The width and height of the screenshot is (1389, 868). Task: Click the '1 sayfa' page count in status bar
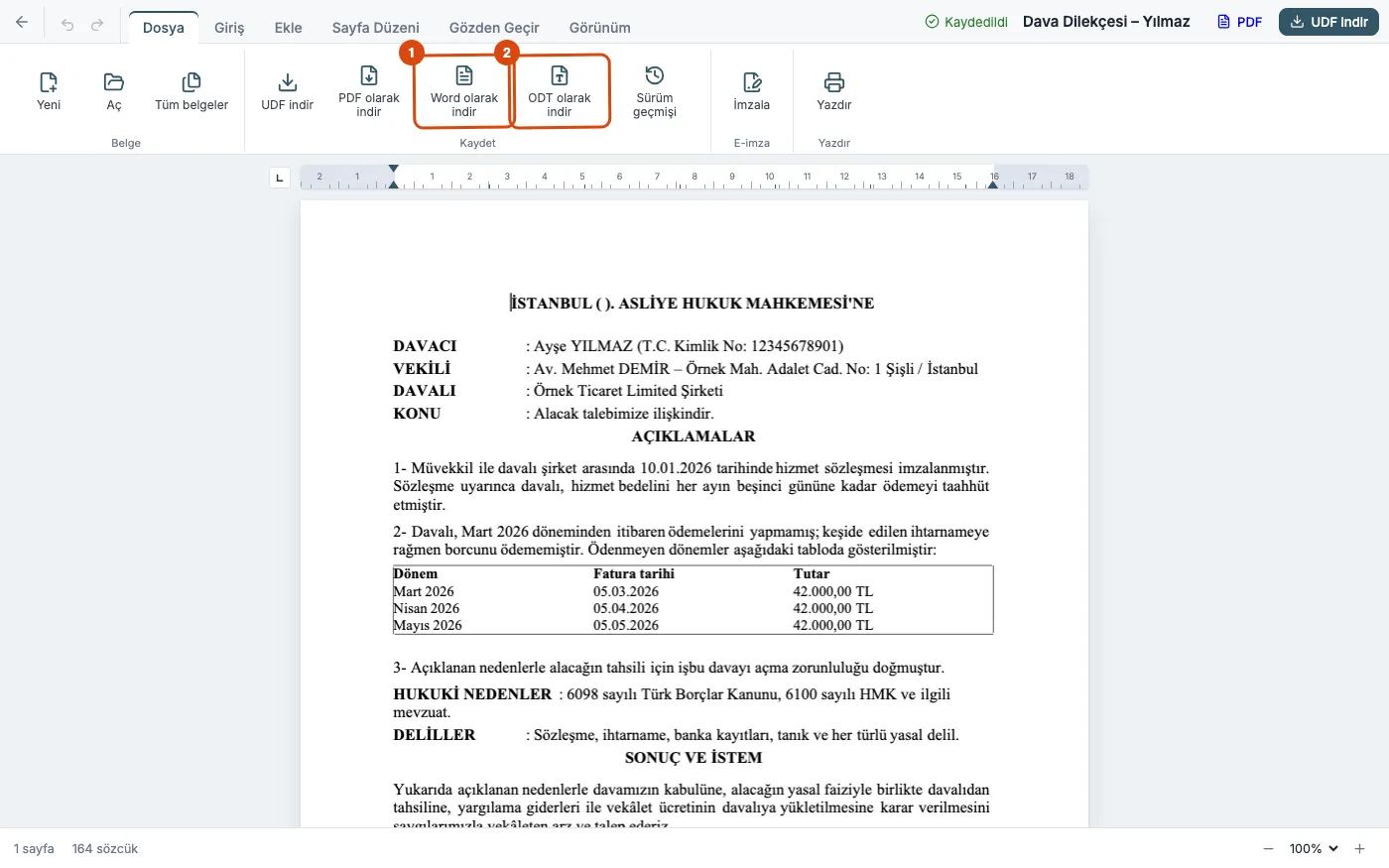tap(34, 849)
